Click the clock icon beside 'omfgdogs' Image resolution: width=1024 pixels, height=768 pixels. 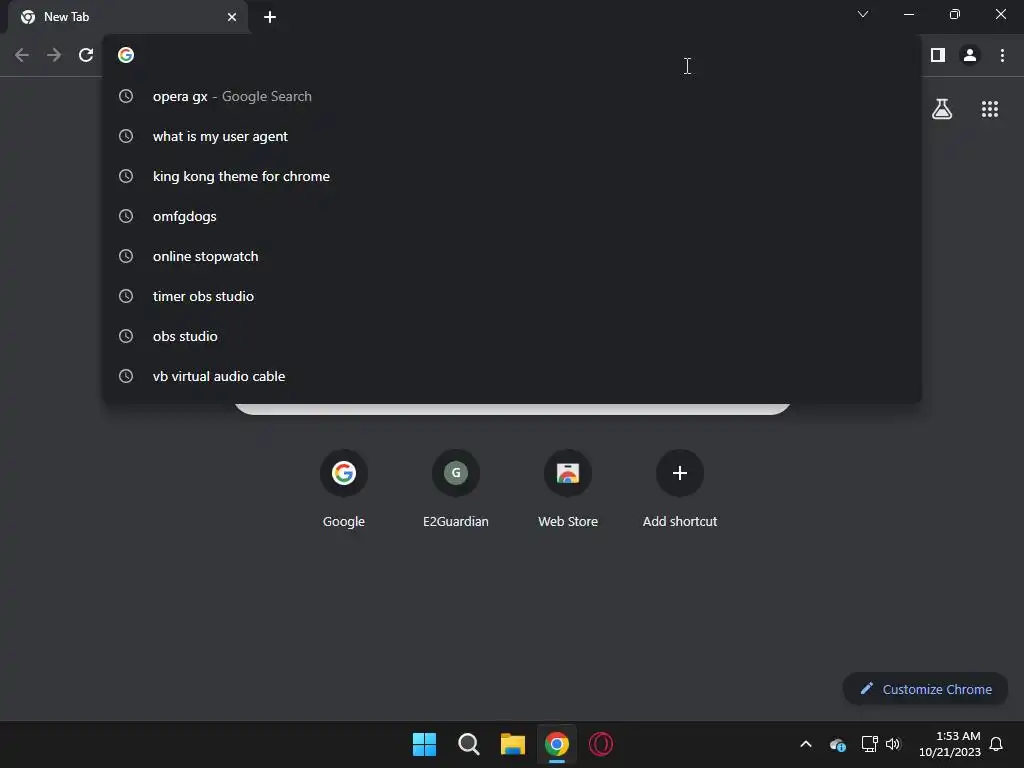click(125, 216)
